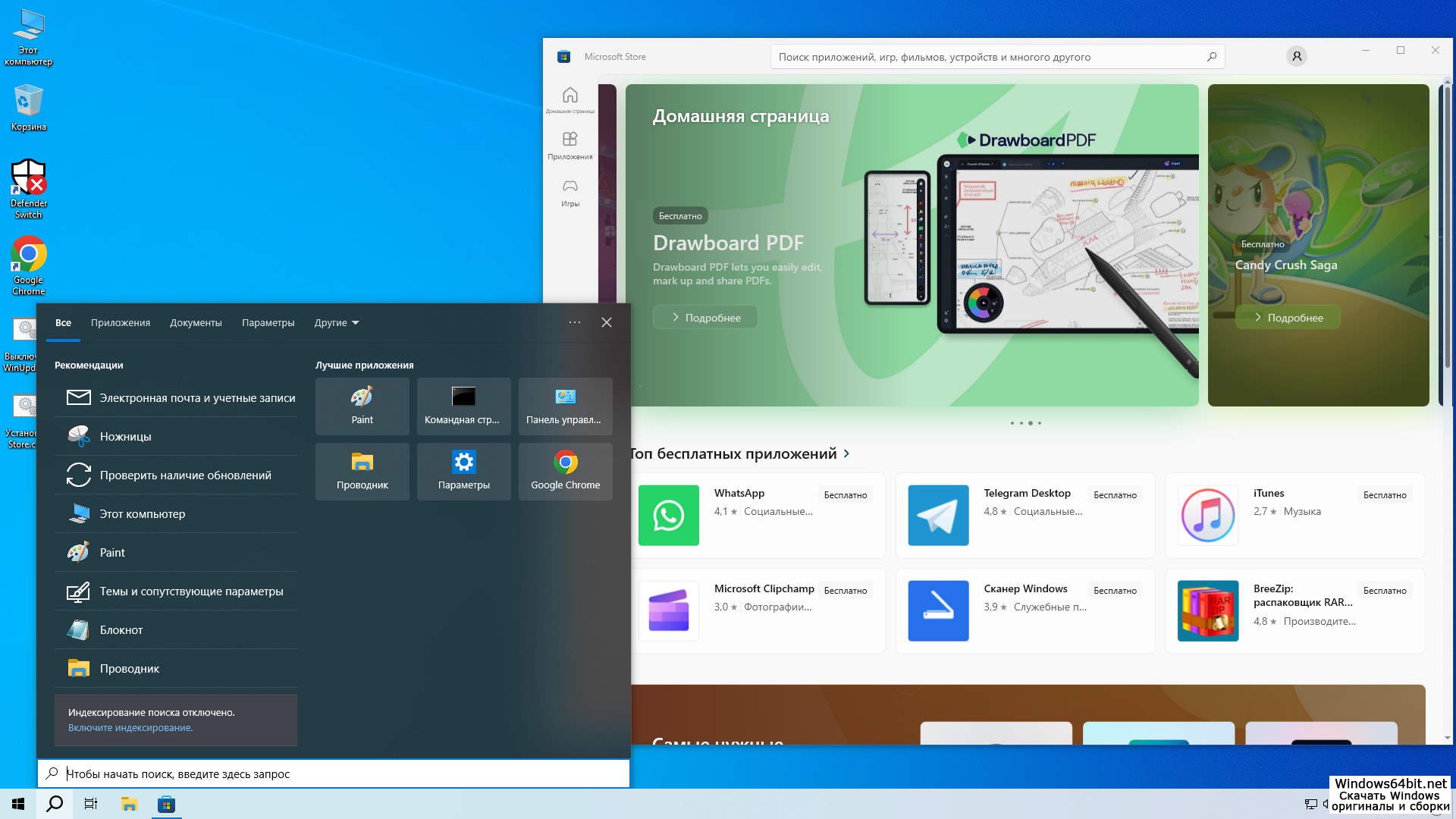Open Control Panel tile in top apps

pos(565,406)
